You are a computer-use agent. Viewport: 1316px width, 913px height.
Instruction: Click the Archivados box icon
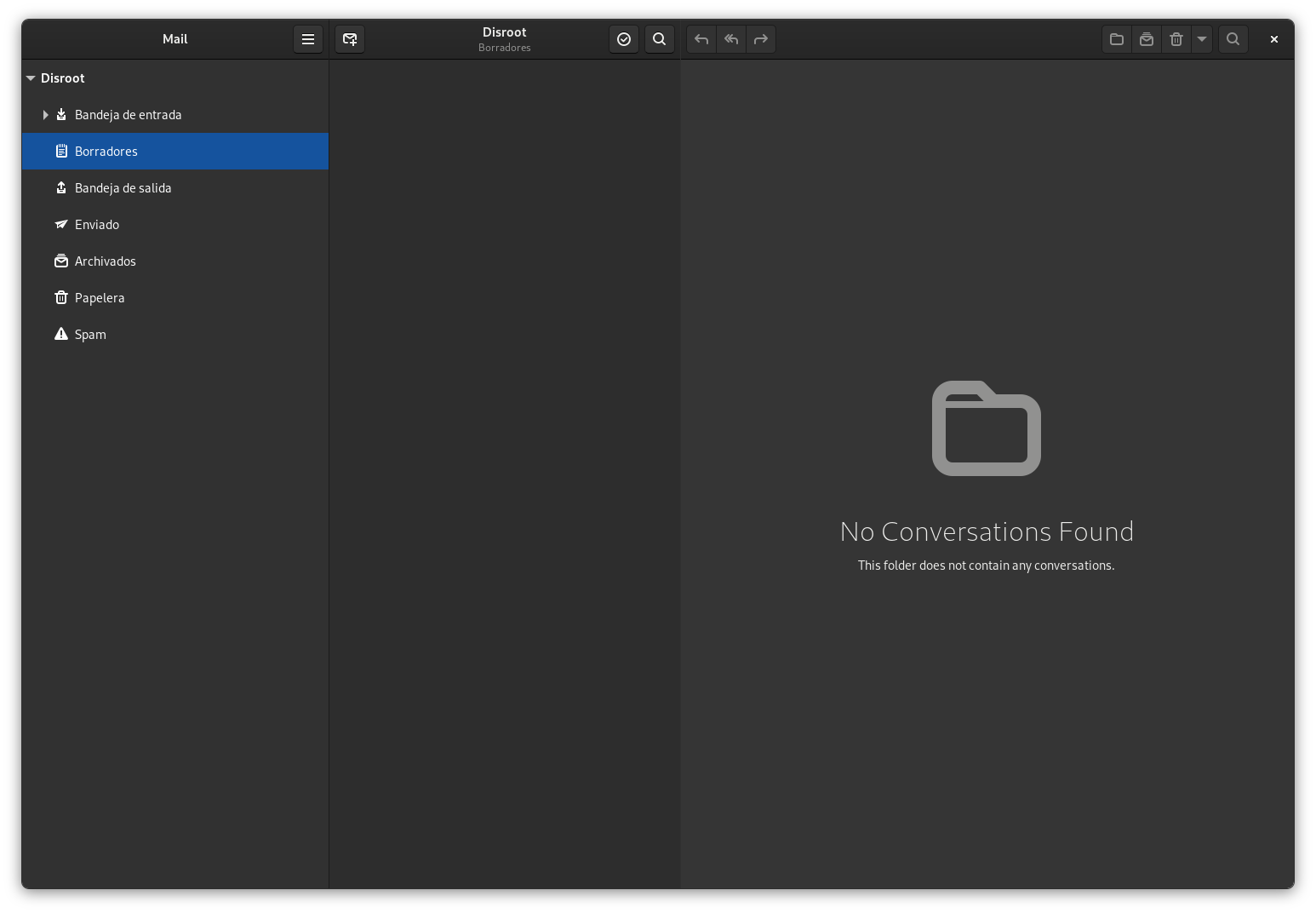point(61,261)
